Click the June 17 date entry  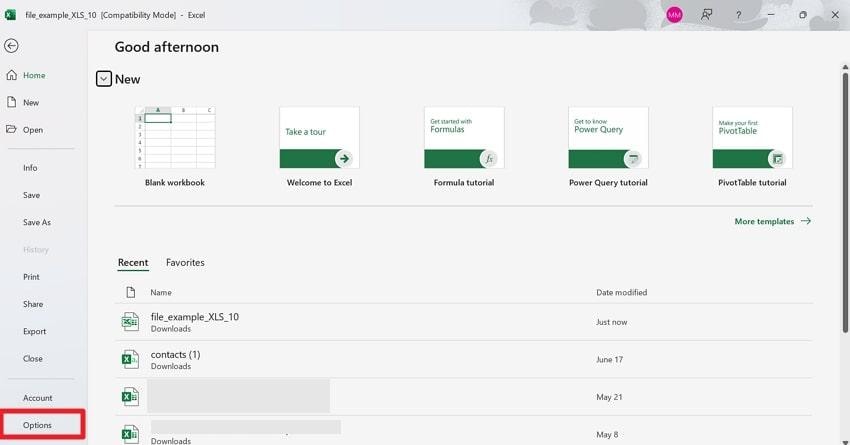609,359
